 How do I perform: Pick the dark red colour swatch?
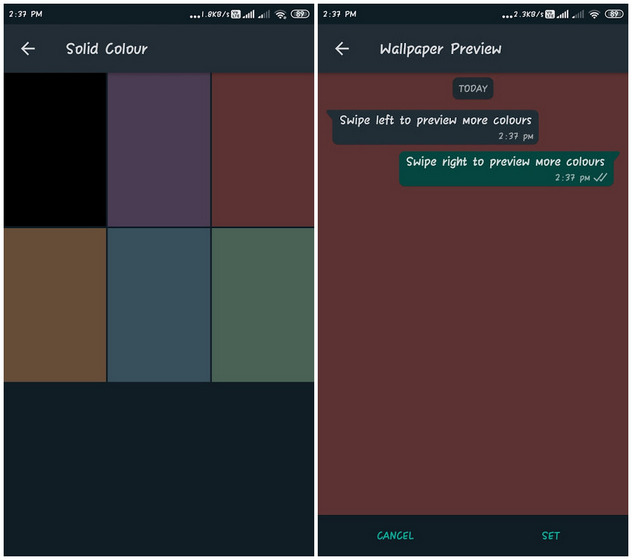pyautogui.click(x=263, y=150)
